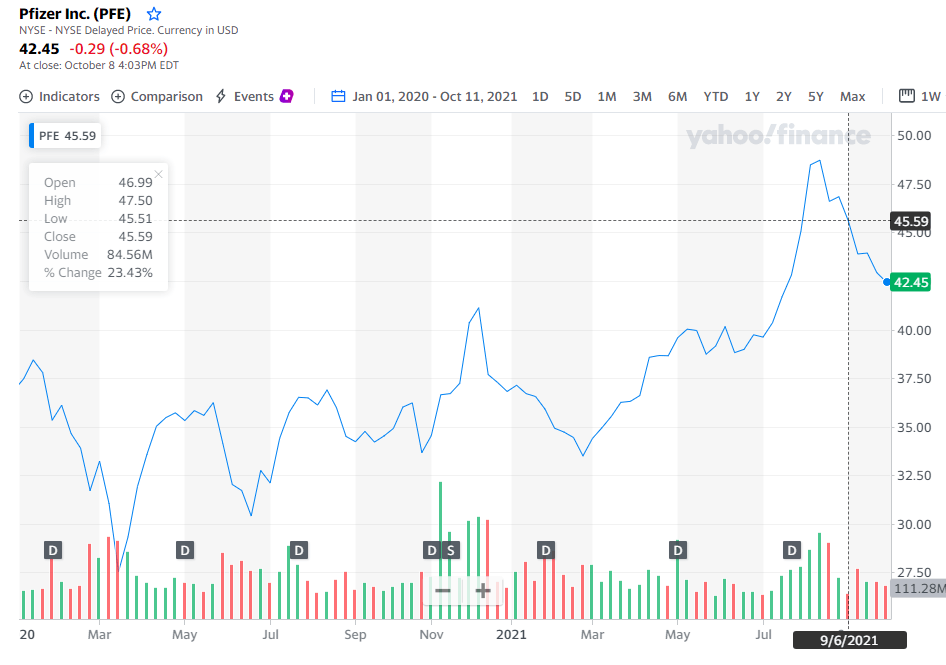Add Pfizer to watchlist with star icon
This screenshot has width=946, height=665.
pyautogui.click(x=153, y=14)
